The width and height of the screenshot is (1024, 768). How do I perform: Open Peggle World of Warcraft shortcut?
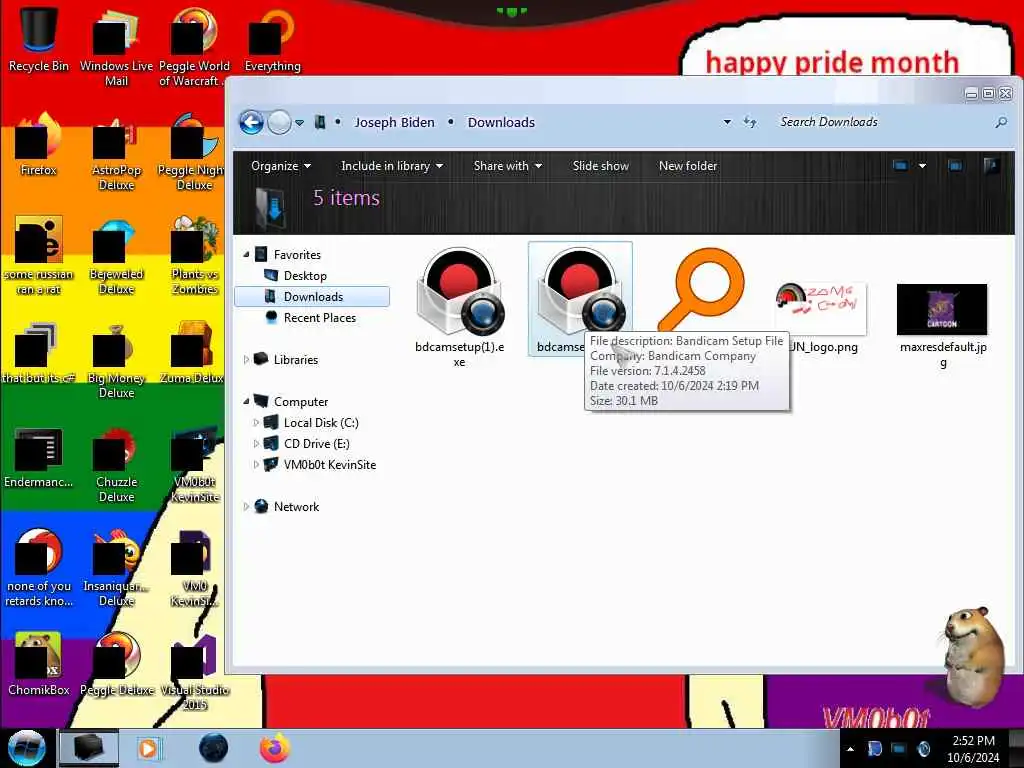pos(194,46)
